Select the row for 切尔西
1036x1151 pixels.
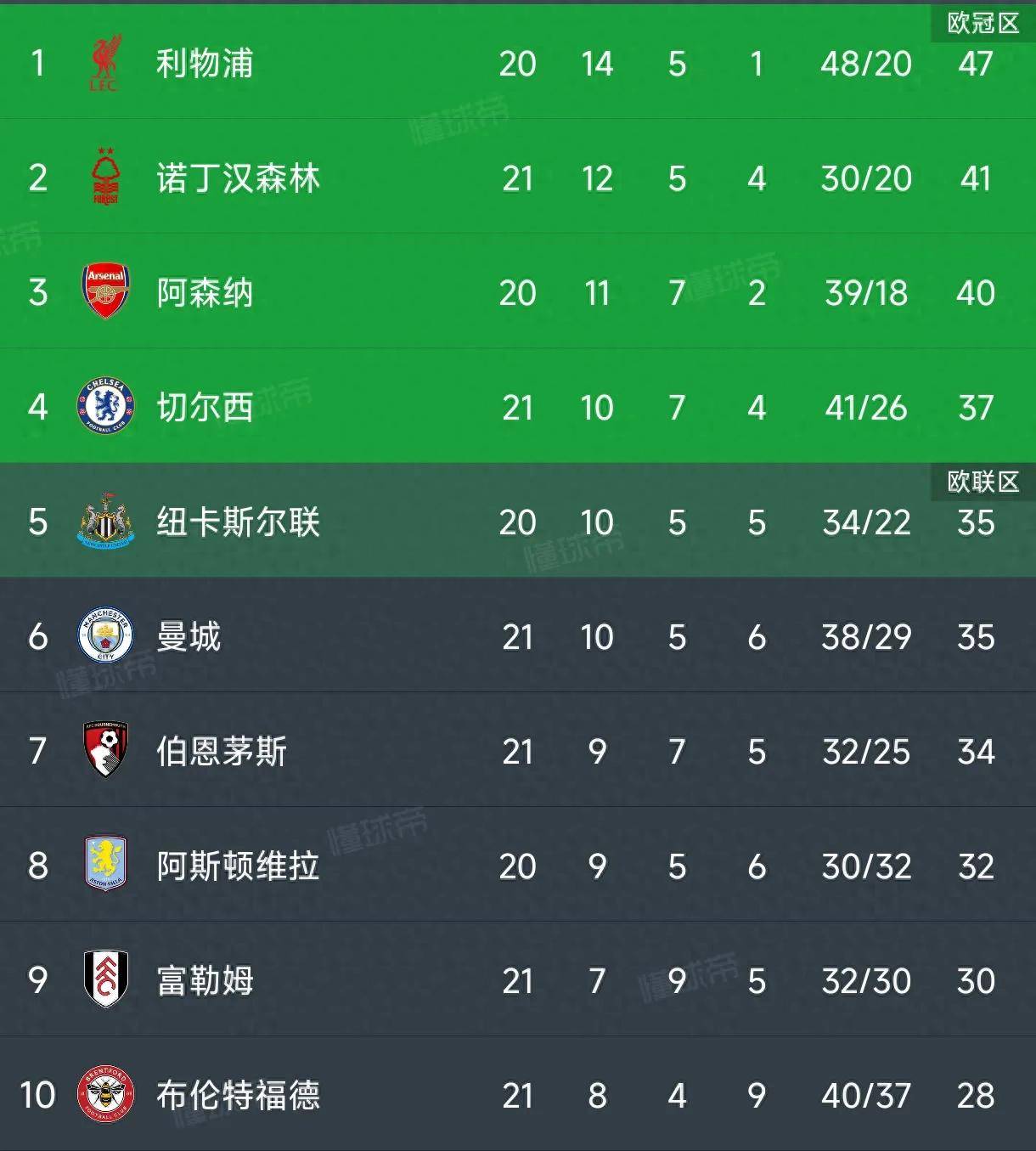point(518,408)
